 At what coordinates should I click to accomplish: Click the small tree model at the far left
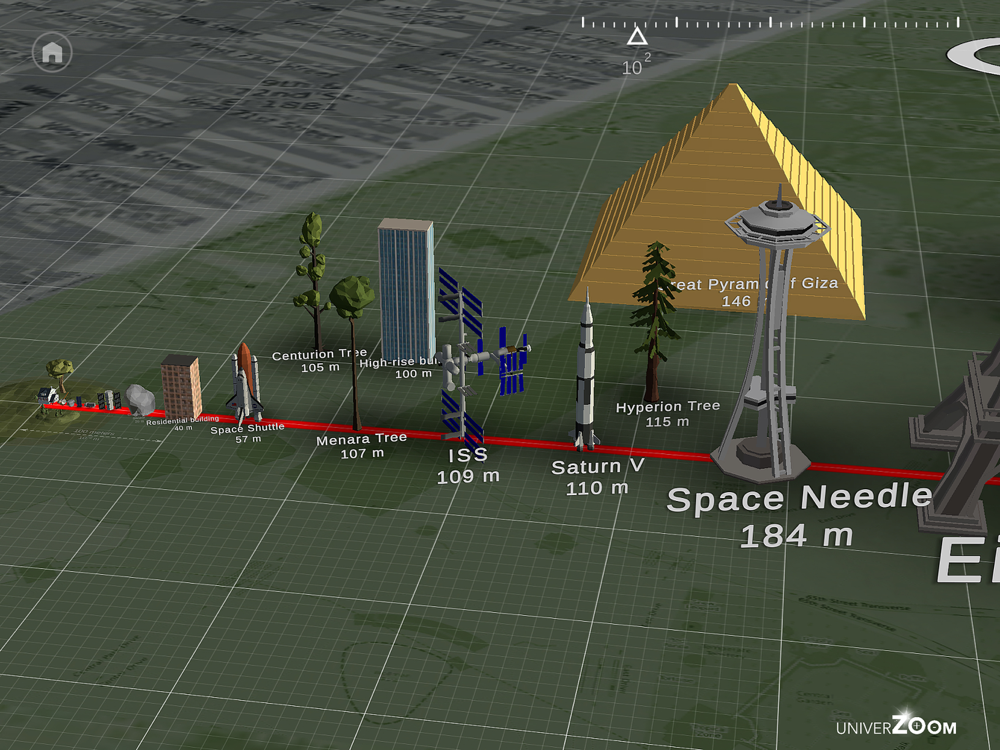[60, 374]
